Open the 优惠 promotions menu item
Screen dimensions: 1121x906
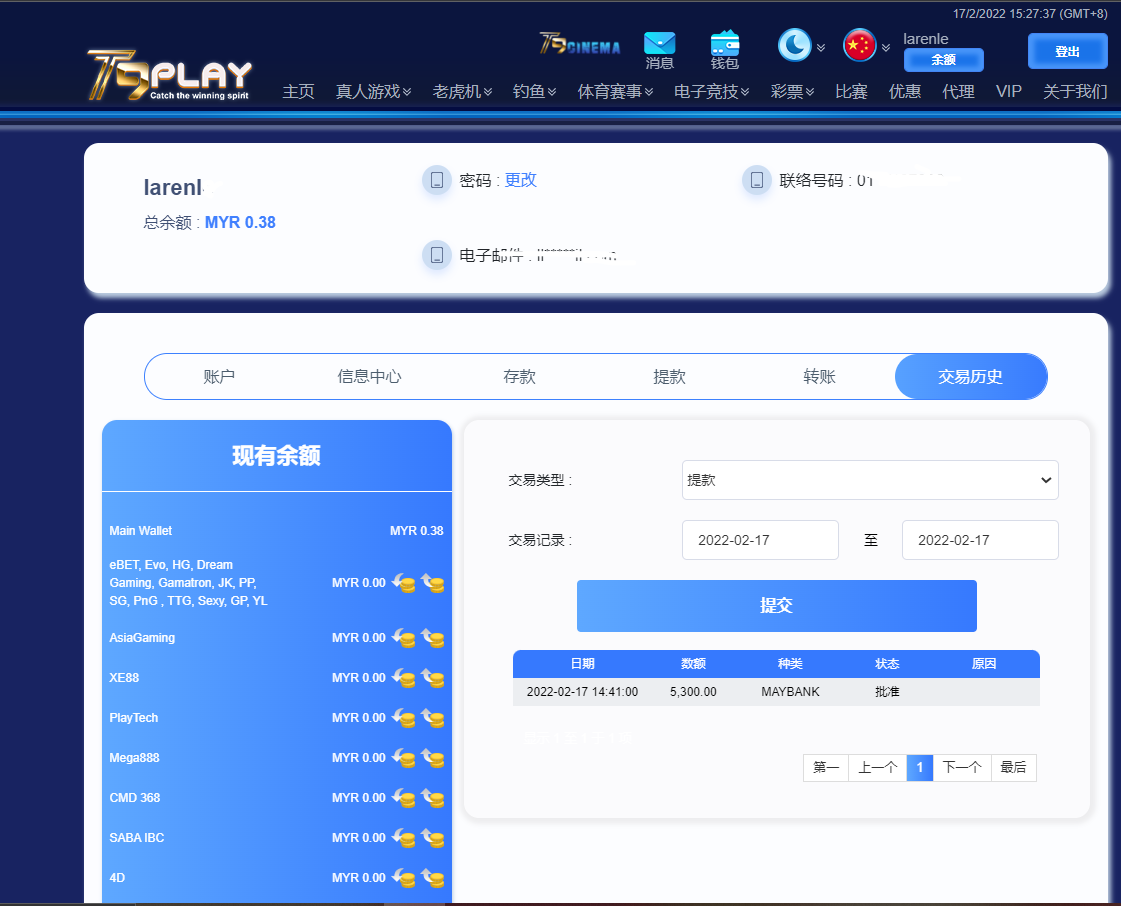tap(905, 92)
